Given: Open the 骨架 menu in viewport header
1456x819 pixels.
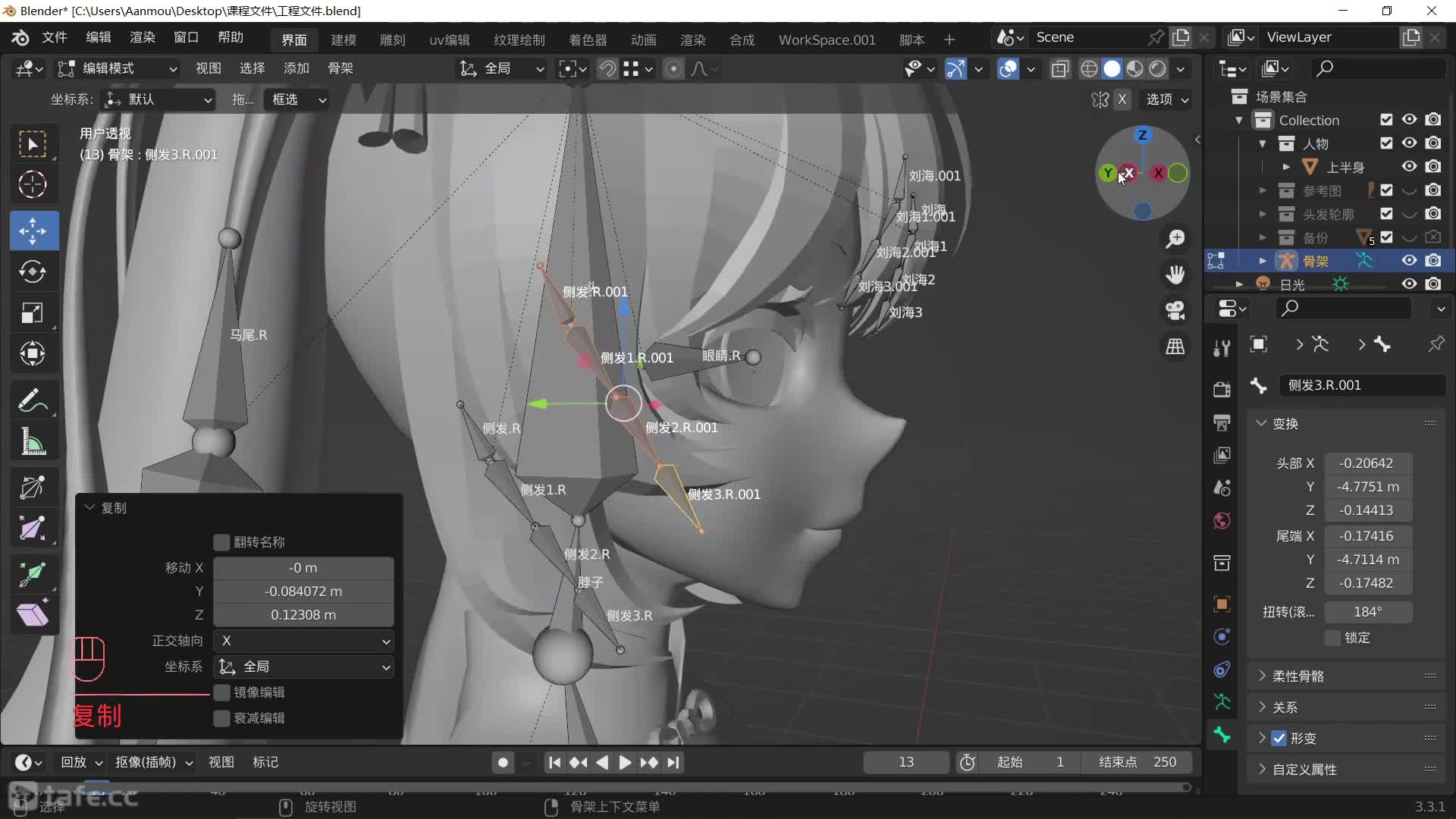Looking at the screenshot, I should point(340,69).
